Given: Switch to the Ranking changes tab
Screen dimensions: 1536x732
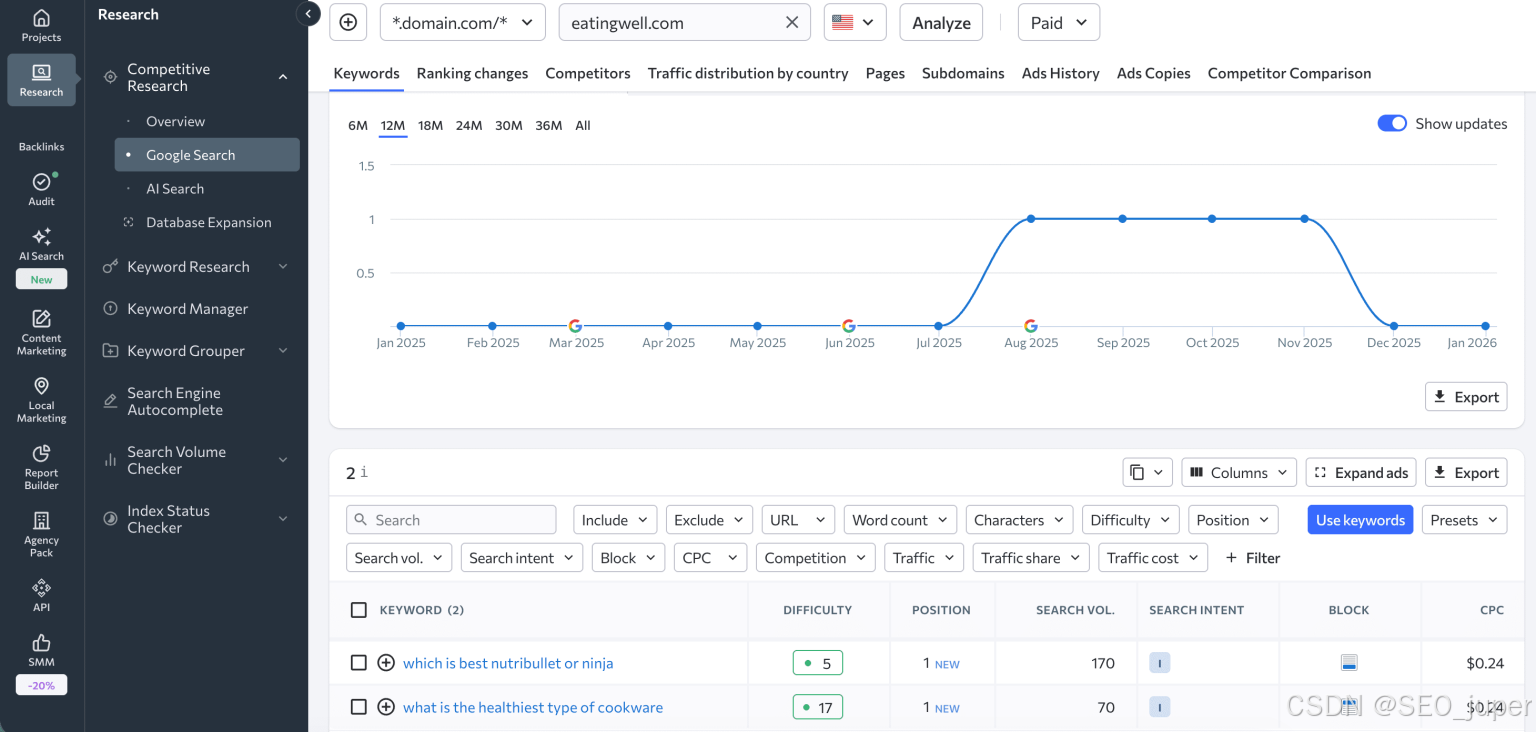Looking at the screenshot, I should pyautogui.click(x=472, y=73).
